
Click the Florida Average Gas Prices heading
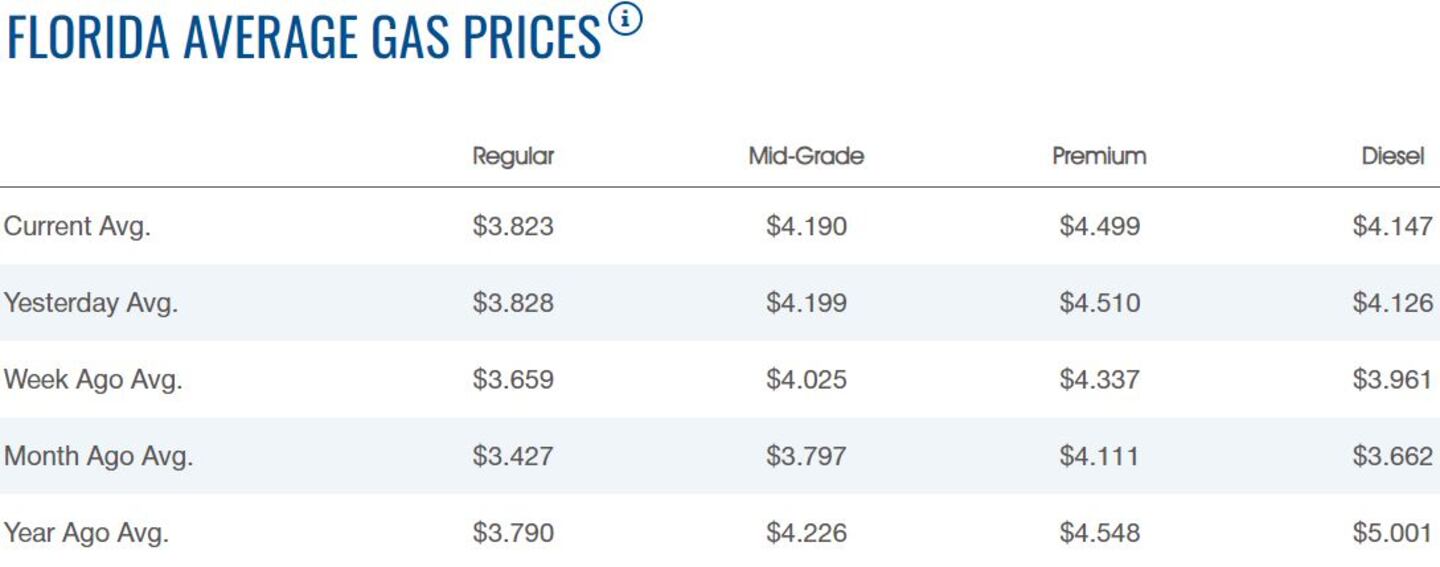point(304,38)
